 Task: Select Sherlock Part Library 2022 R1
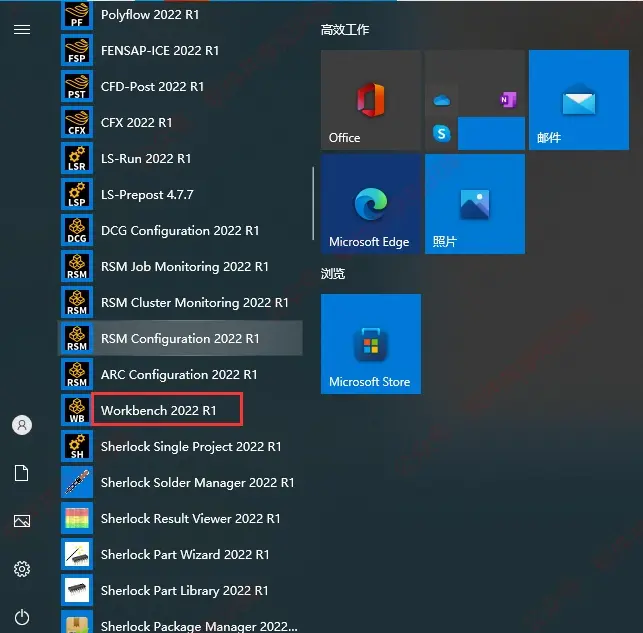[185, 590]
